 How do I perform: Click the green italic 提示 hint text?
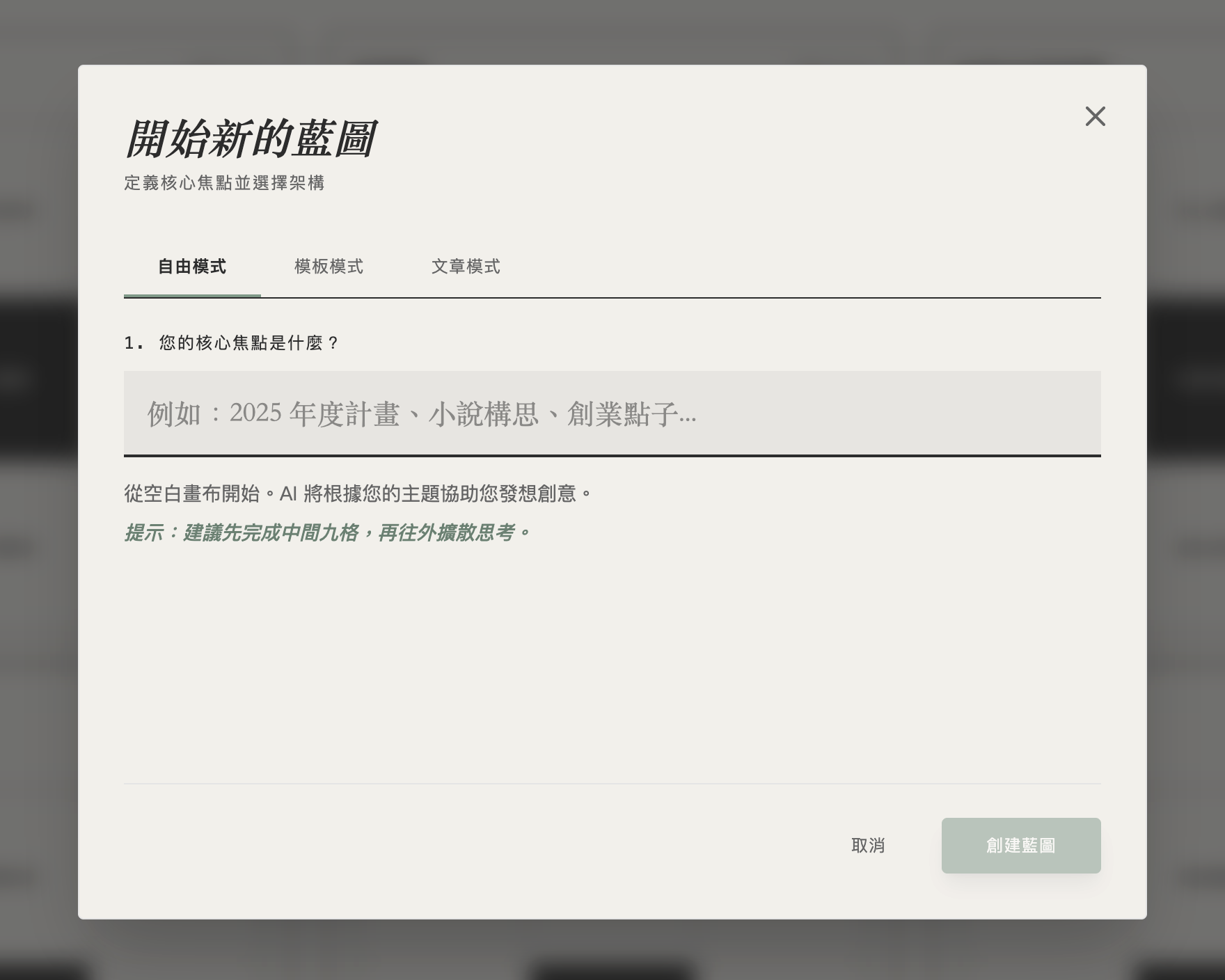tap(327, 533)
